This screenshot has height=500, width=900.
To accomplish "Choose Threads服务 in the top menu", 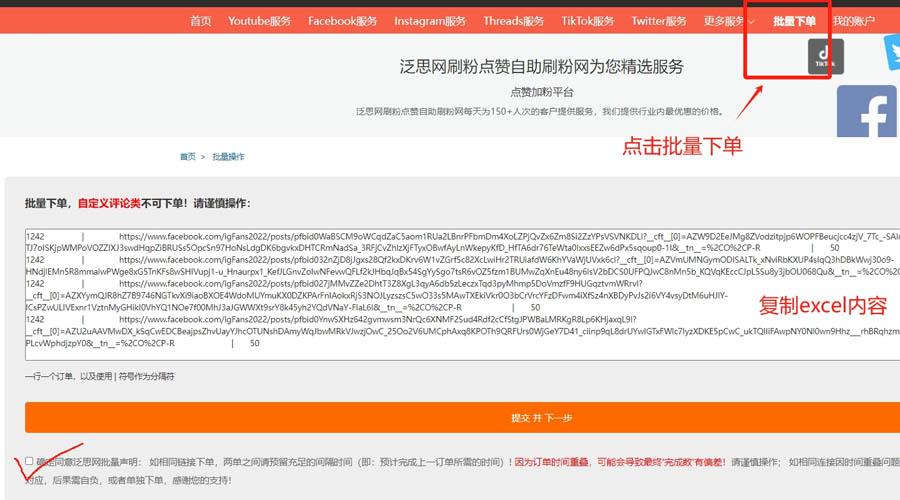I will click(x=513, y=21).
